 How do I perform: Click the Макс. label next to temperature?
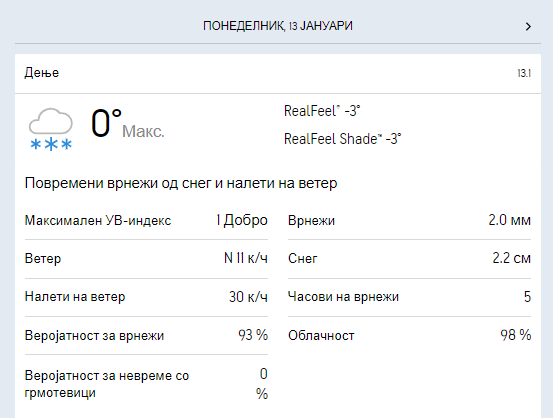coord(143,132)
